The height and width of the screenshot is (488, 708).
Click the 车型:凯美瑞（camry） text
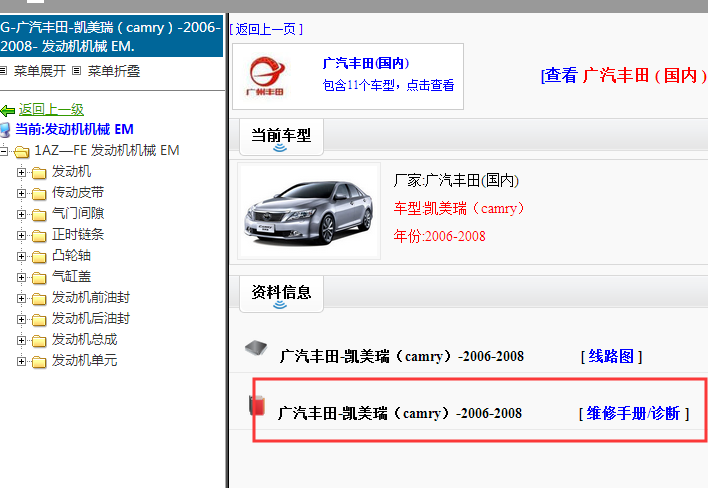pyautogui.click(x=459, y=208)
